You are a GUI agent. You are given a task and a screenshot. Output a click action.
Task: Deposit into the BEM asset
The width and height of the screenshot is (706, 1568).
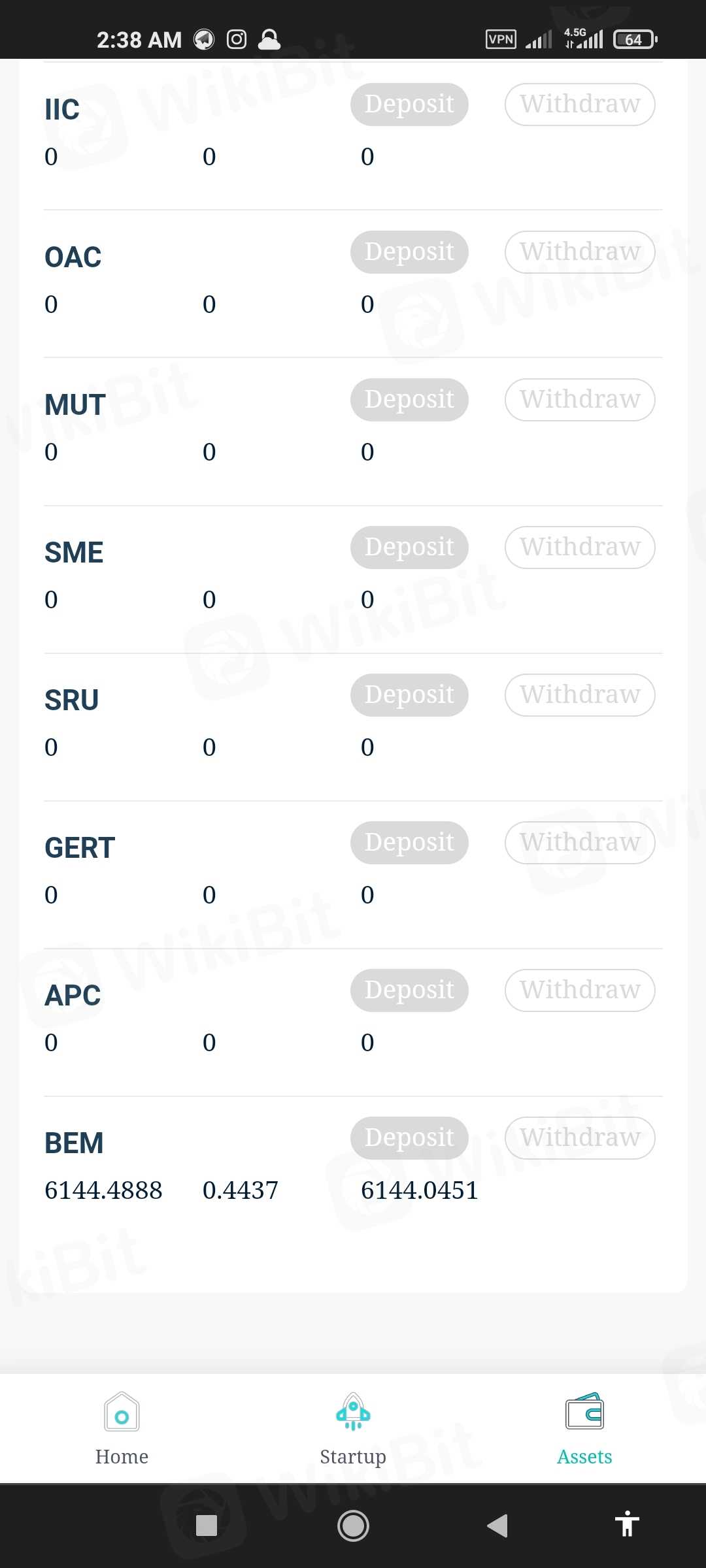(409, 1137)
